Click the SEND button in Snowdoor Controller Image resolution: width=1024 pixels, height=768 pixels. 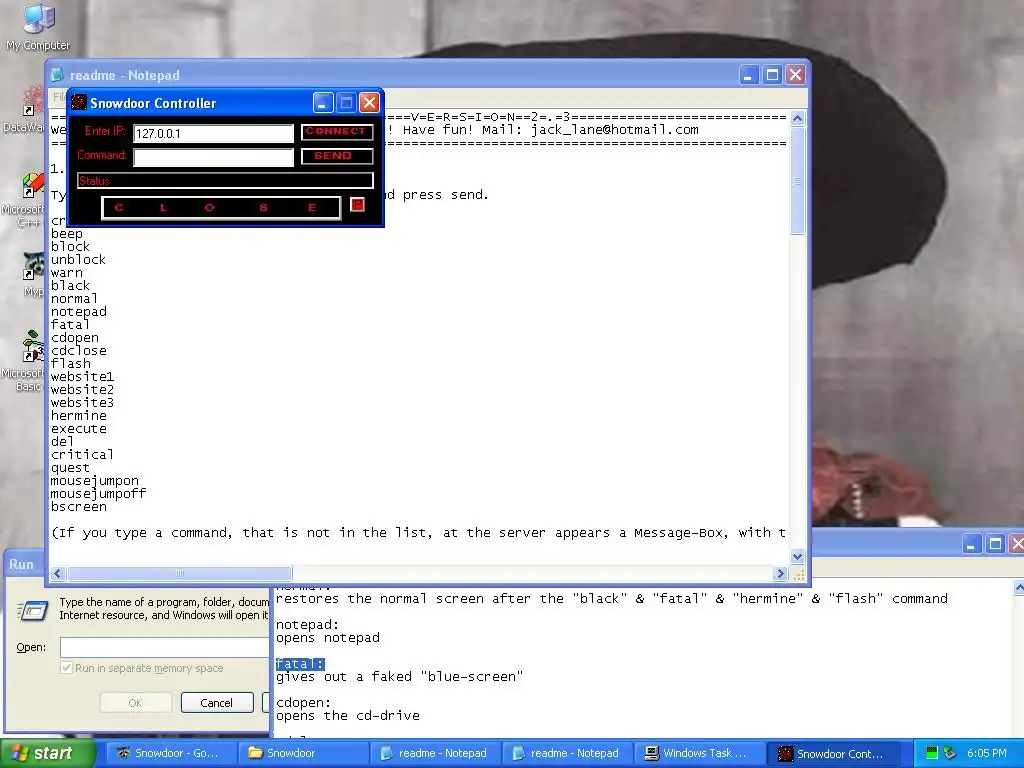[x=337, y=156]
